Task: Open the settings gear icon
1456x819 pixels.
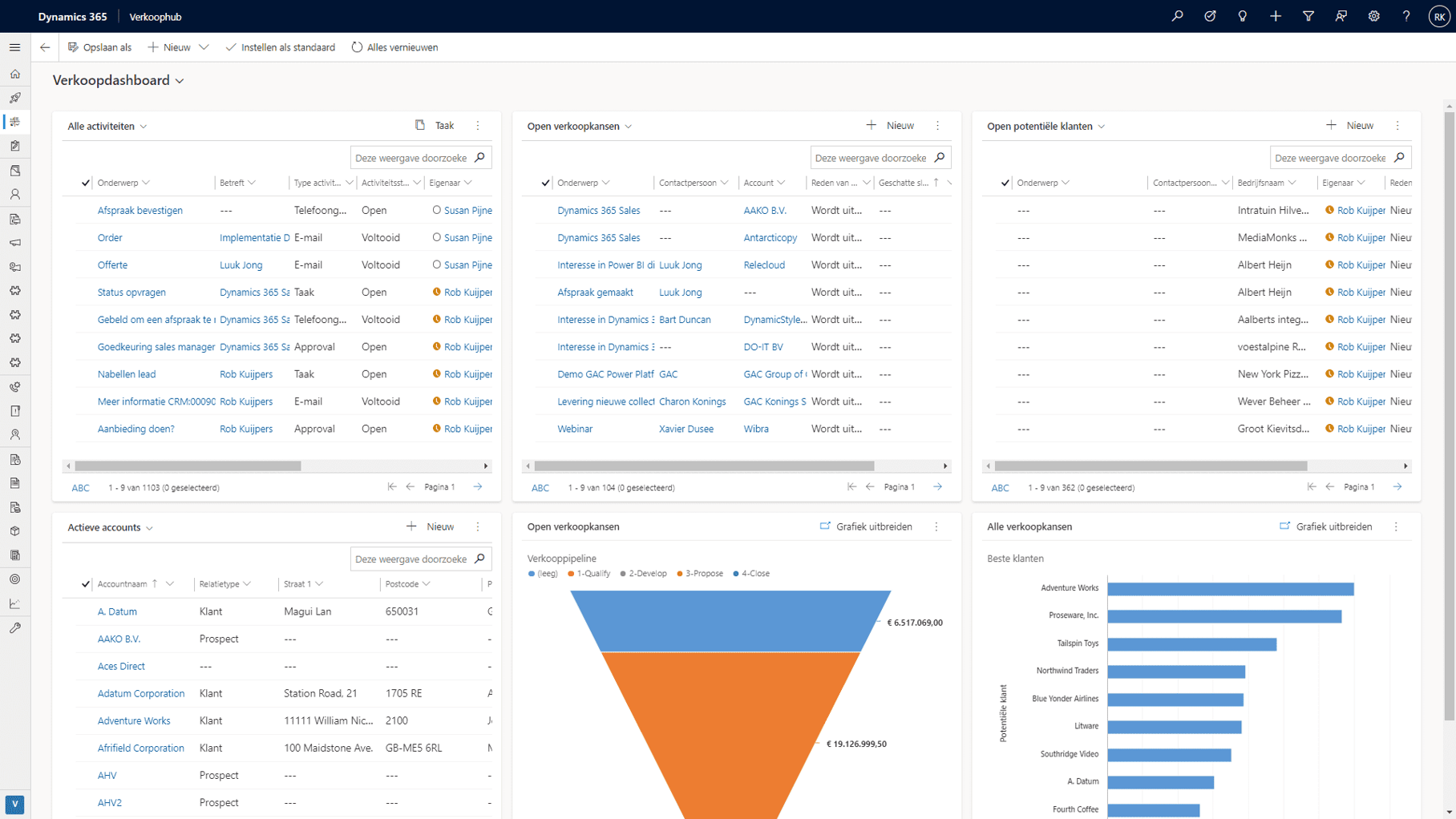Action: pyautogui.click(x=1373, y=16)
